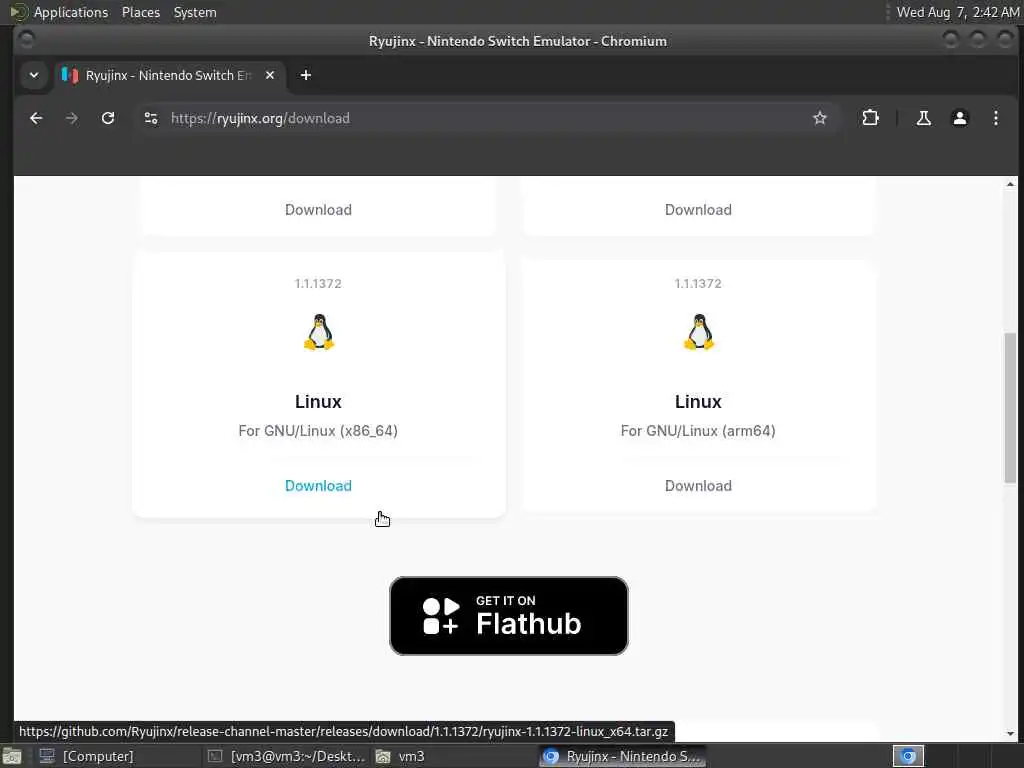Viewport: 1024px width, 768px height.
Task: Click the forward navigation arrow
Action: point(72,118)
